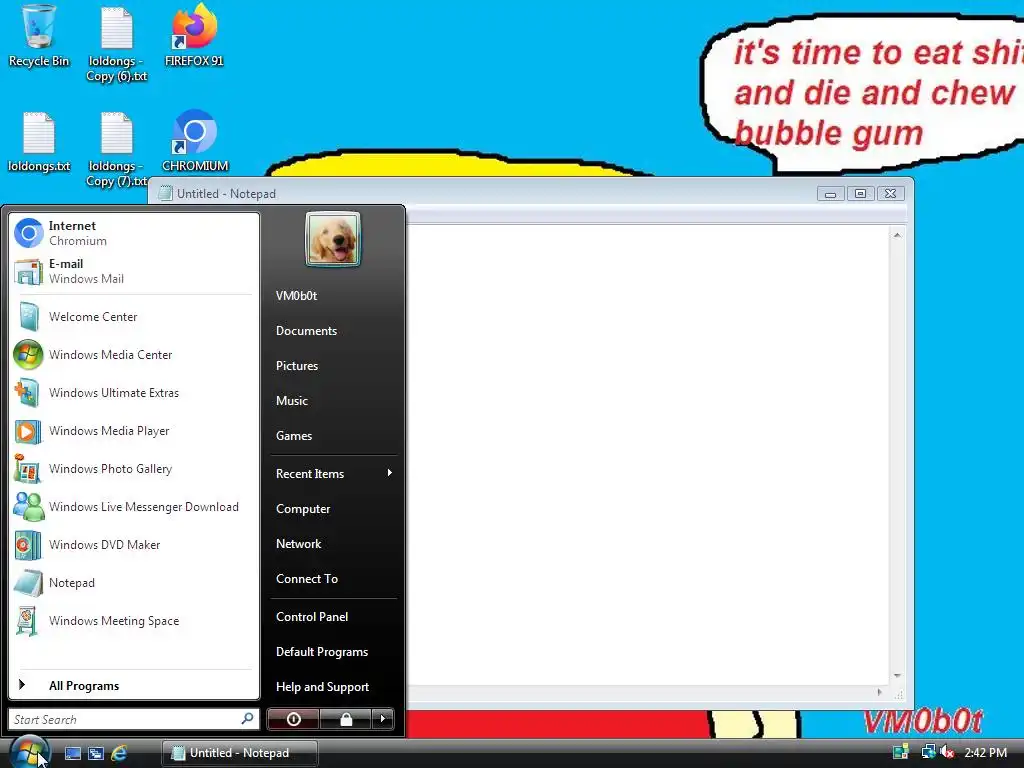Click the volume muted tray icon
1024x768 pixels.
tap(946, 752)
